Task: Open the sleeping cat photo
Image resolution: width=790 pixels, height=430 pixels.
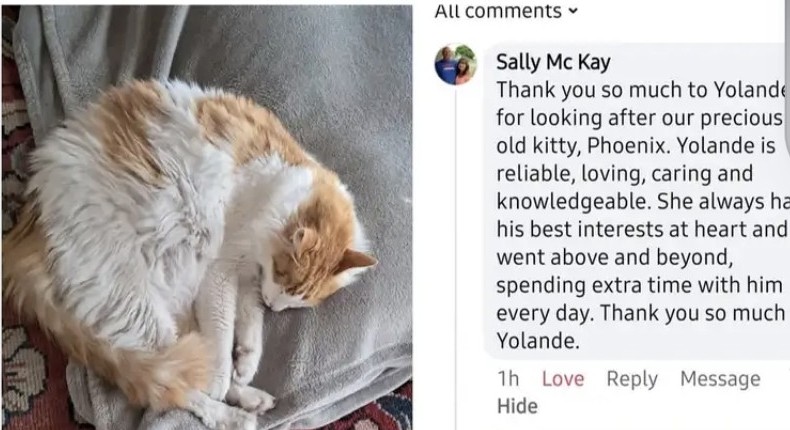Action: [207, 217]
